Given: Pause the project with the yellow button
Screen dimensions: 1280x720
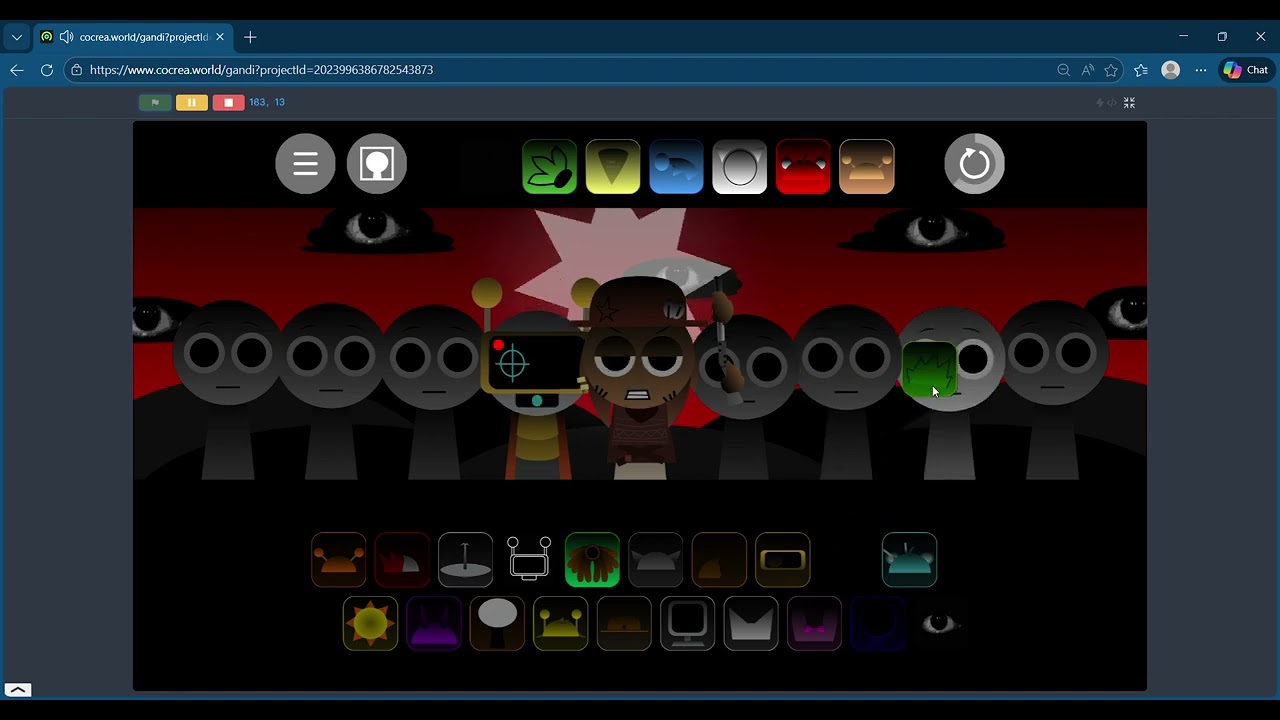Looking at the screenshot, I should click(191, 102).
